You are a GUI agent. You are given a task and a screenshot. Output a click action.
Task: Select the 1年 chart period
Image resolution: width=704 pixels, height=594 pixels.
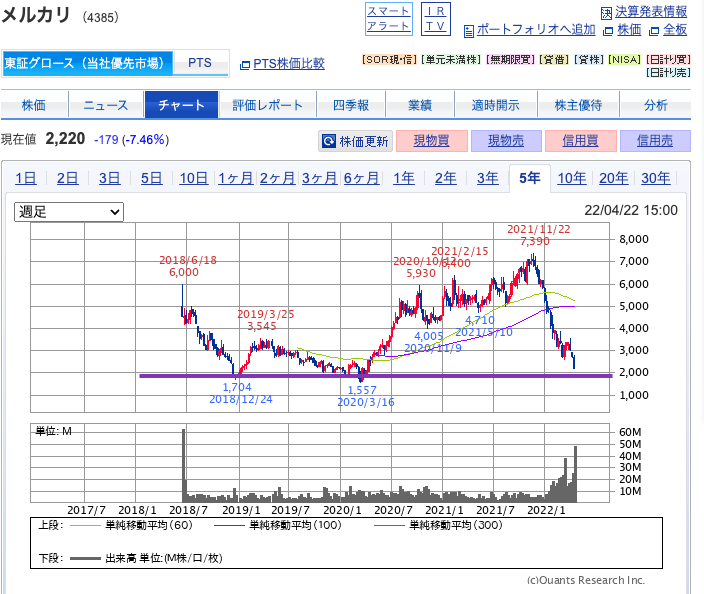pos(404,178)
